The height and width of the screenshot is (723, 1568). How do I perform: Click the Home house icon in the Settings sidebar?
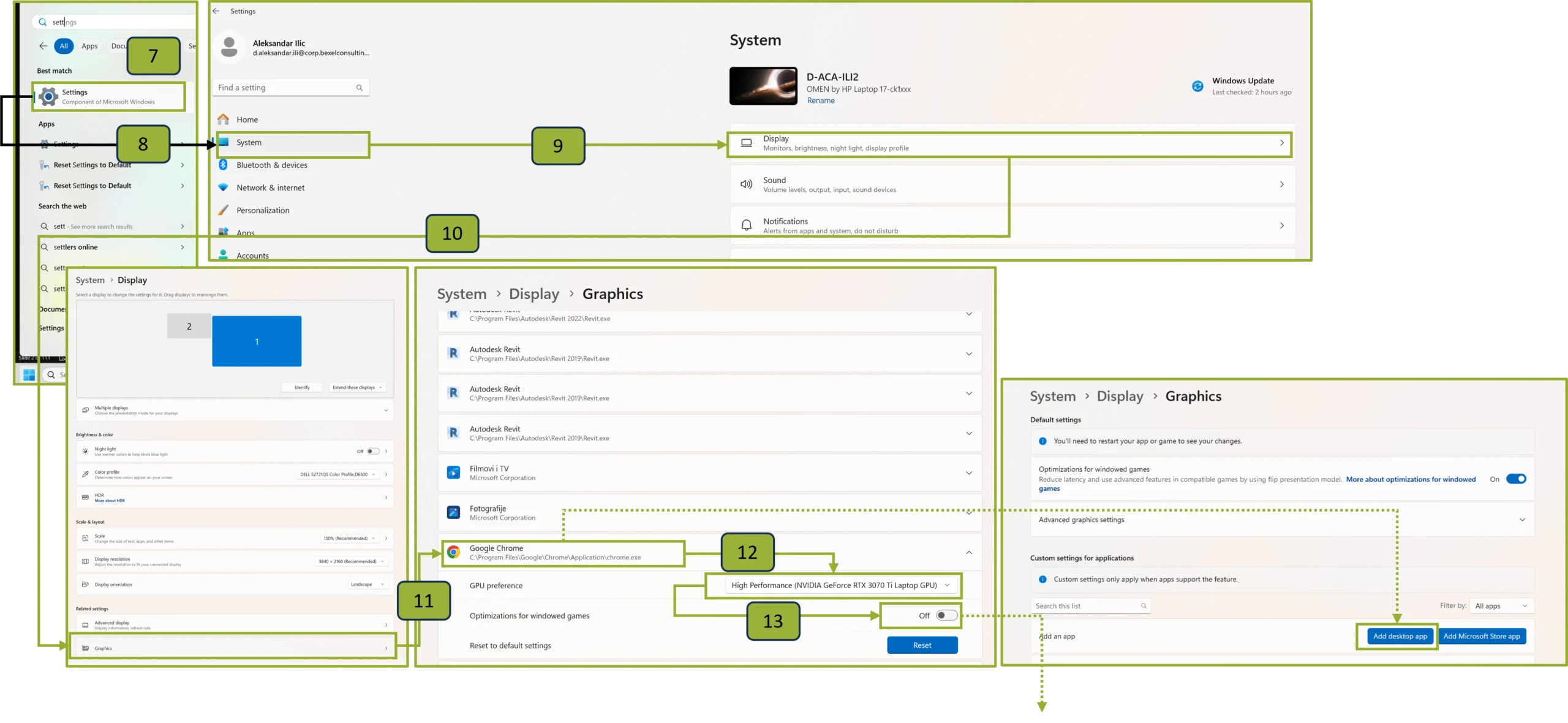point(224,119)
